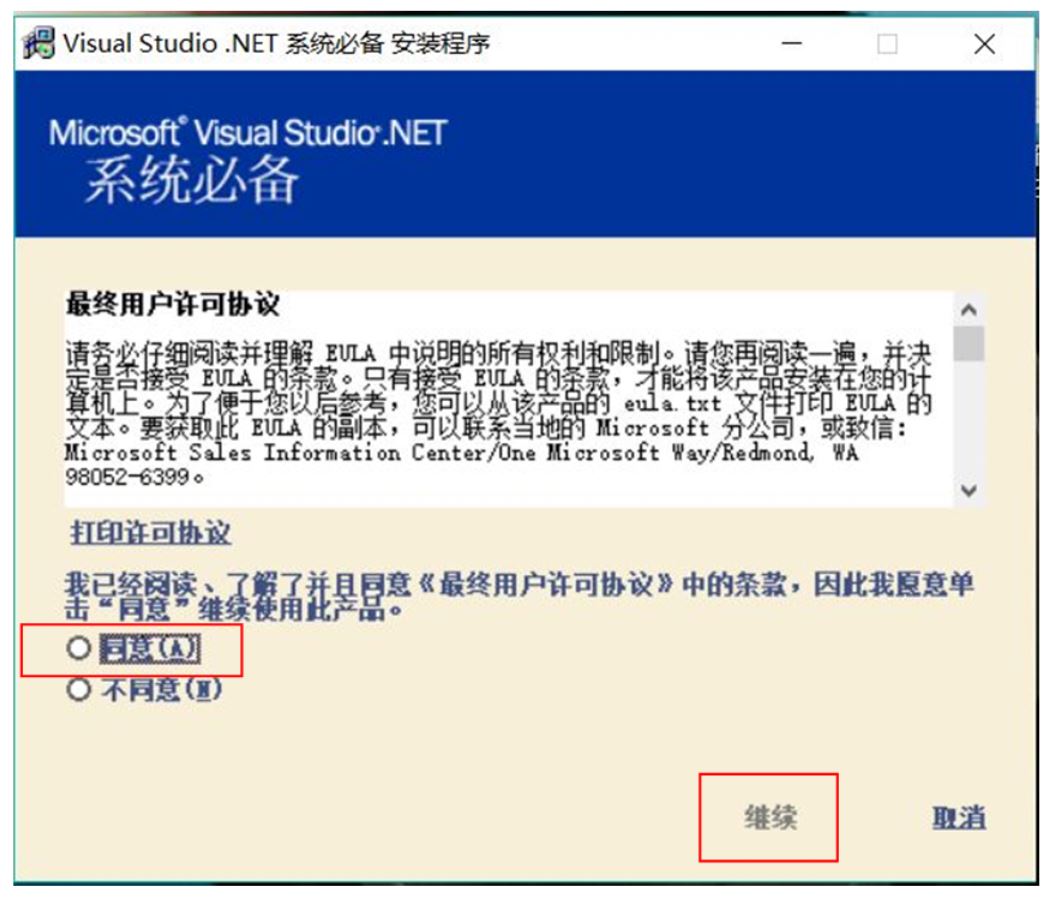Open the 打印许可协议 link

(151, 532)
